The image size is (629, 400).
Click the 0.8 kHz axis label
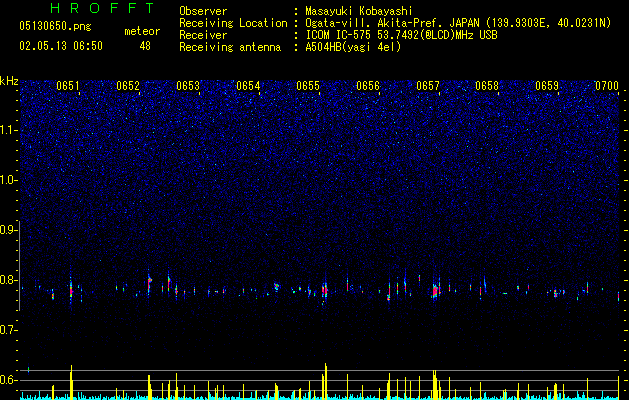pyautogui.click(x=9, y=280)
